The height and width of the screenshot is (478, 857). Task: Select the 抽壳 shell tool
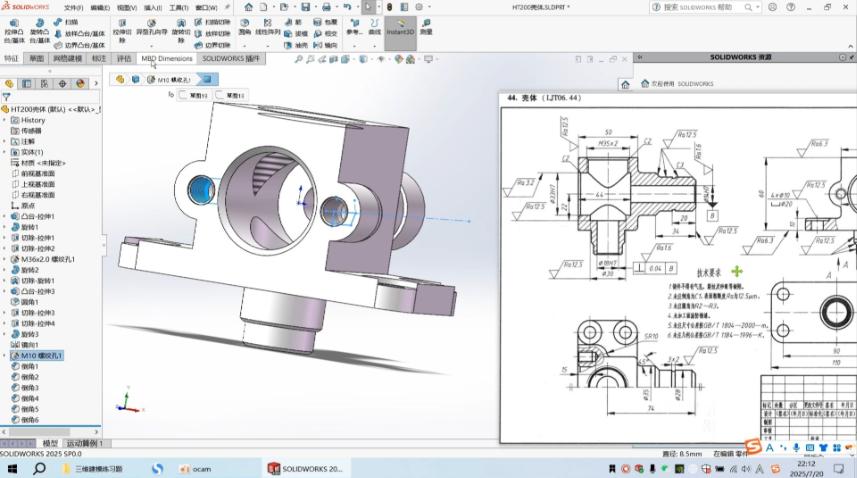click(x=296, y=45)
